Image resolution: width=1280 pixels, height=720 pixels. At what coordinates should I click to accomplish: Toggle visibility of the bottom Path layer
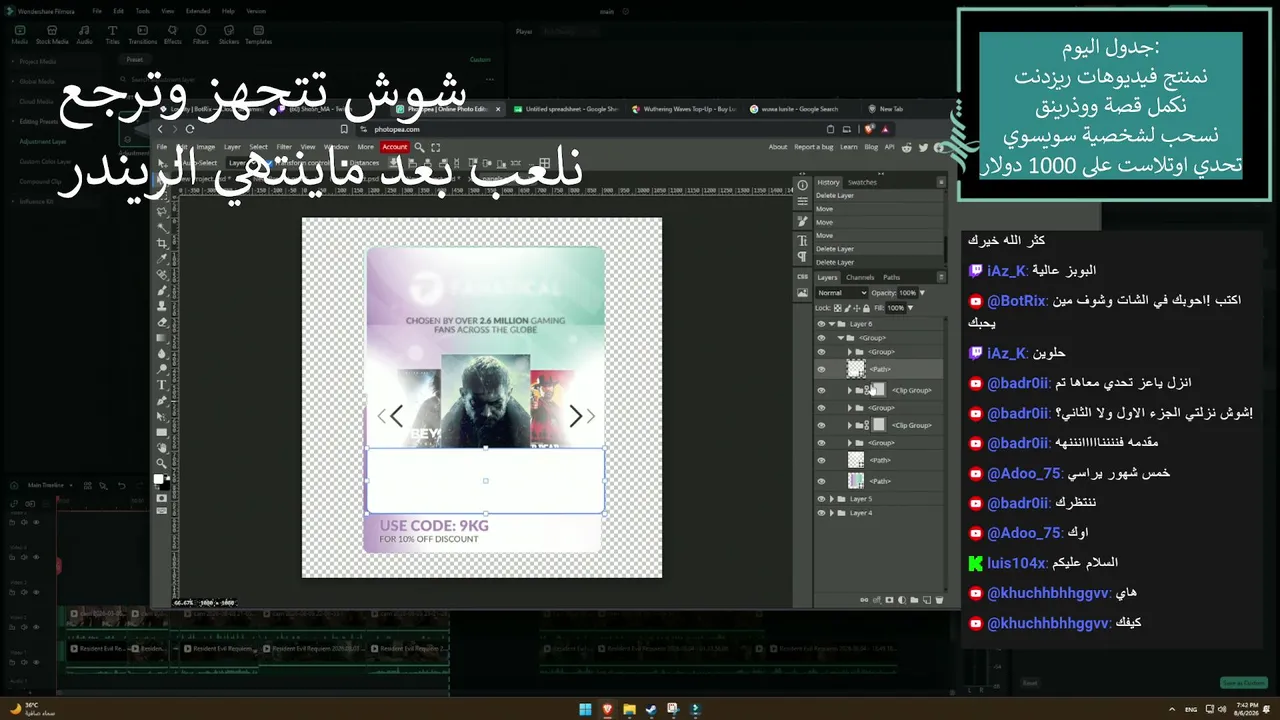(x=821, y=481)
